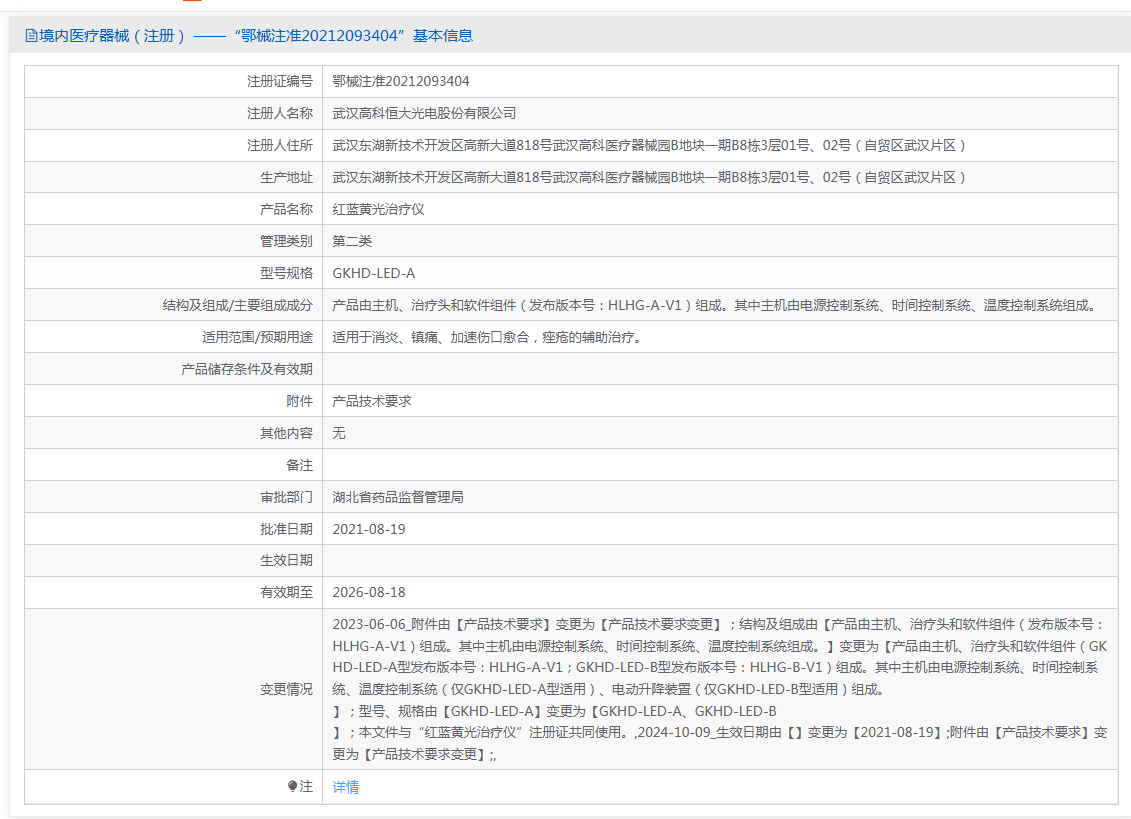The width and height of the screenshot is (1131, 819).
Task: Click the 注册人名称 row label
Action: [x=280, y=113]
